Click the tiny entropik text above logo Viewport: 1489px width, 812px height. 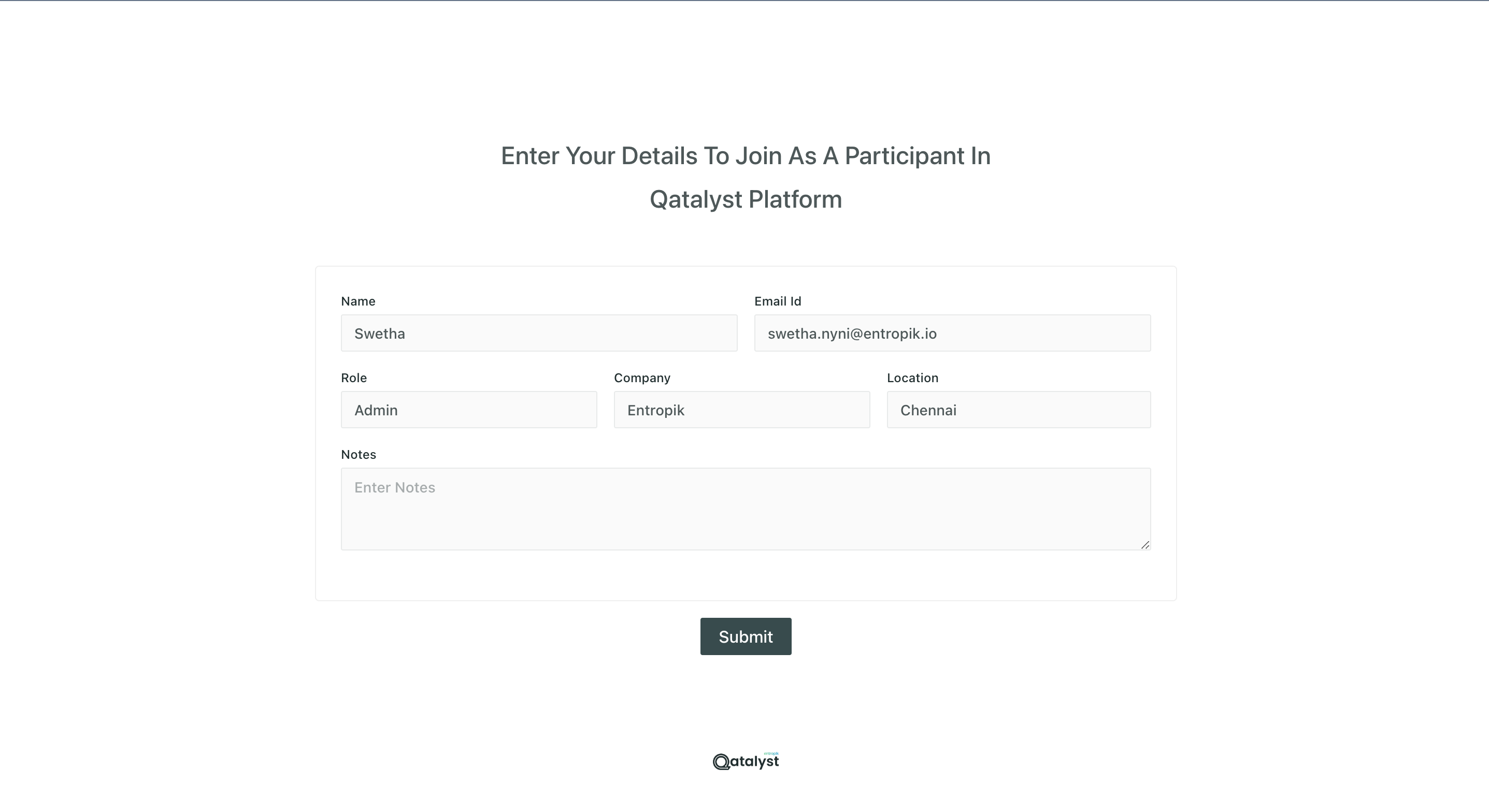771,753
